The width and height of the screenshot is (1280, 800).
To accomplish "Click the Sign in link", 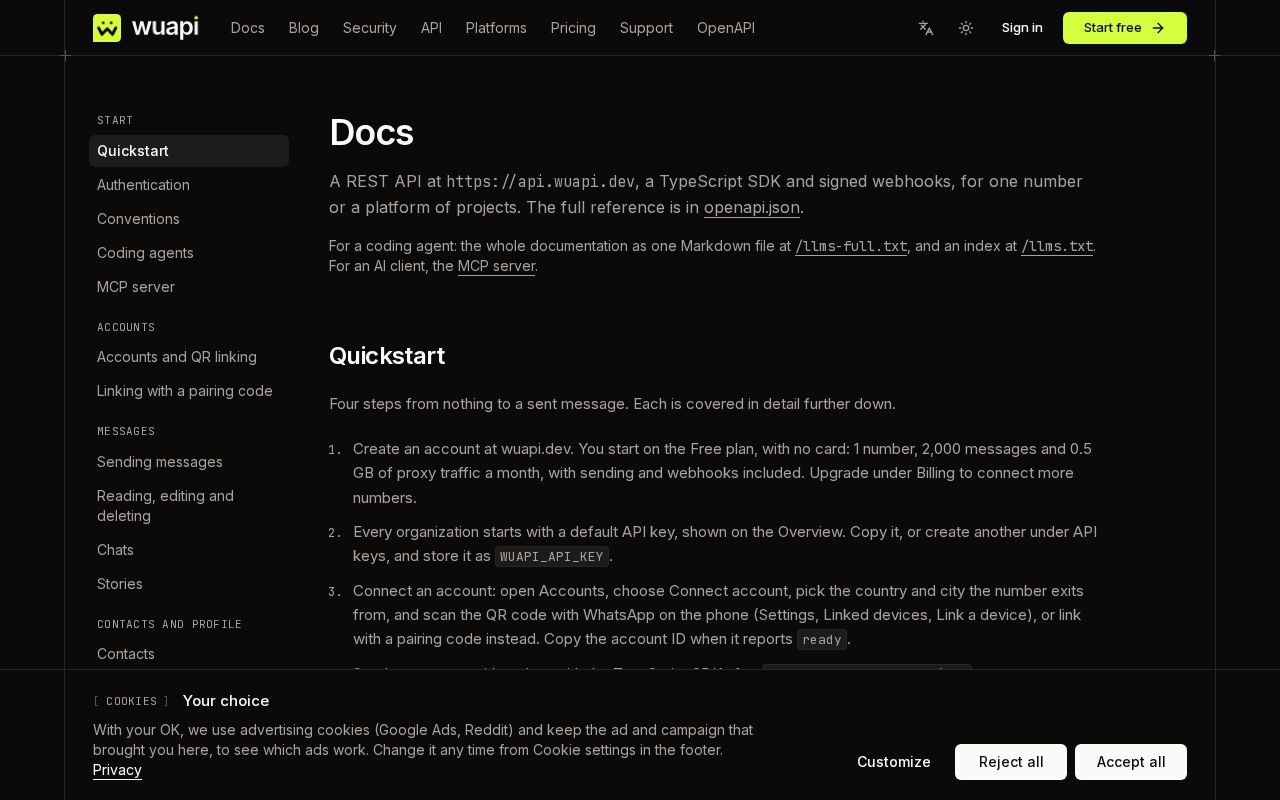I will [1022, 28].
